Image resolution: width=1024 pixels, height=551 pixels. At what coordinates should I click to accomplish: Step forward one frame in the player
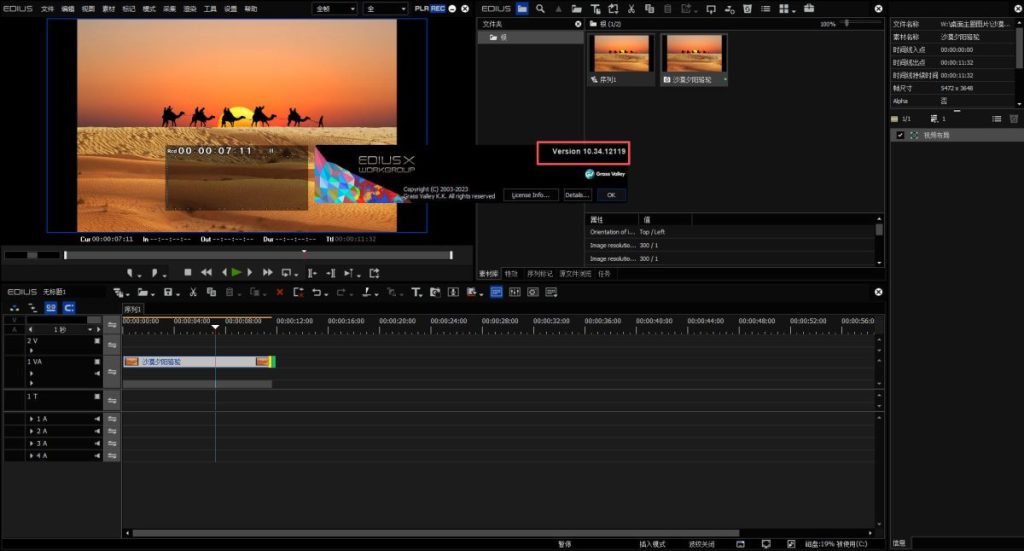(249, 272)
